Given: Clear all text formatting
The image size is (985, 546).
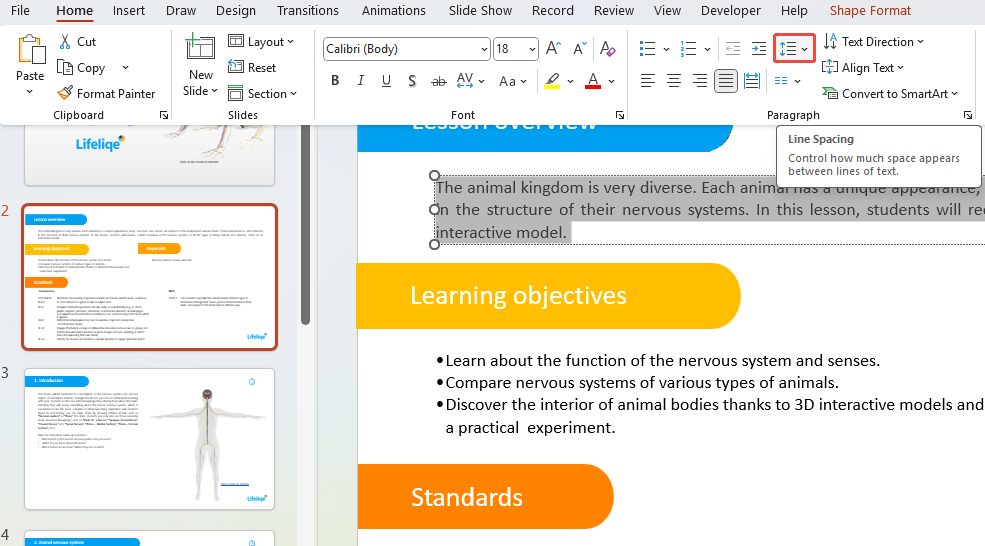Looking at the screenshot, I should pyautogui.click(x=606, y=49).
